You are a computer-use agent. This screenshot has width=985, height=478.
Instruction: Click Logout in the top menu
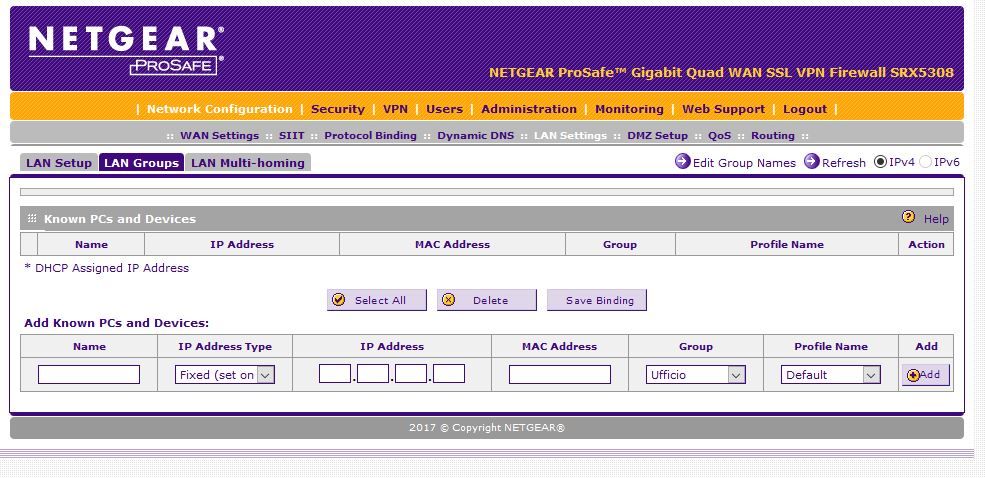coord(805,109)
